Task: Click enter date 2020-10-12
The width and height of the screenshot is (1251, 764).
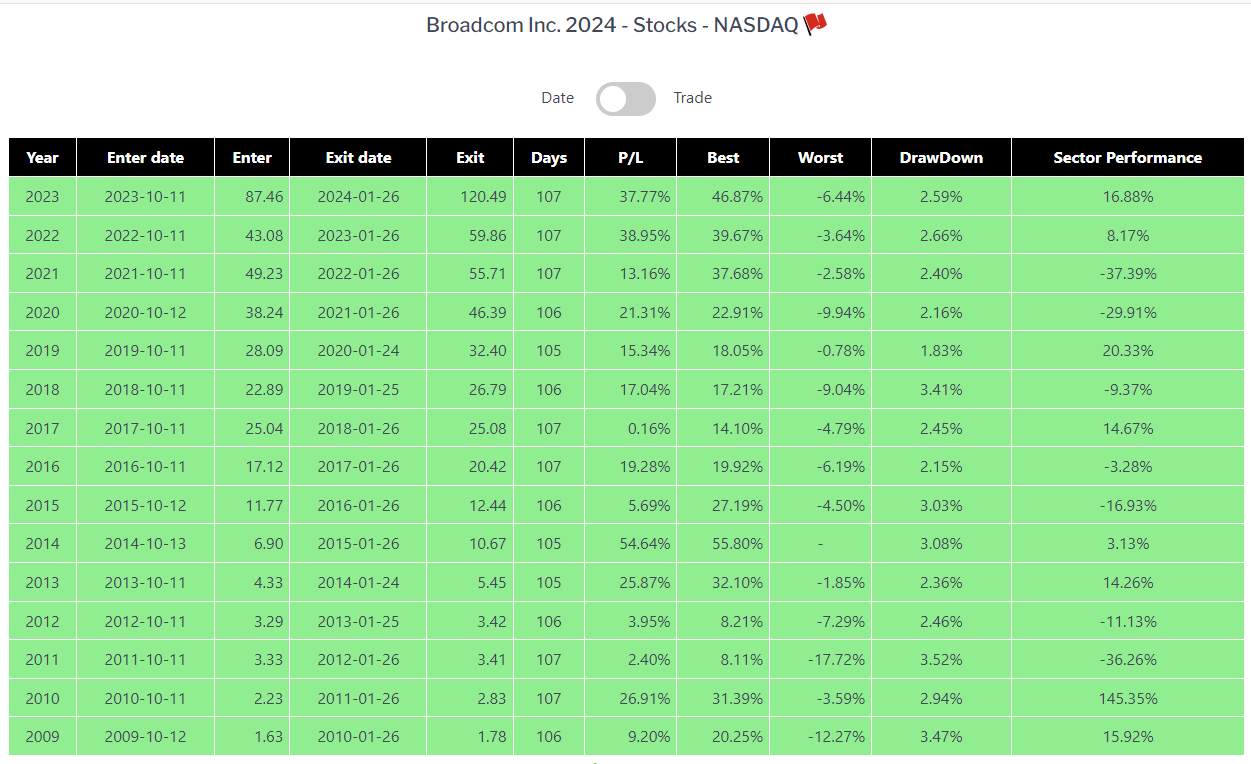Action: click(146, 313)
